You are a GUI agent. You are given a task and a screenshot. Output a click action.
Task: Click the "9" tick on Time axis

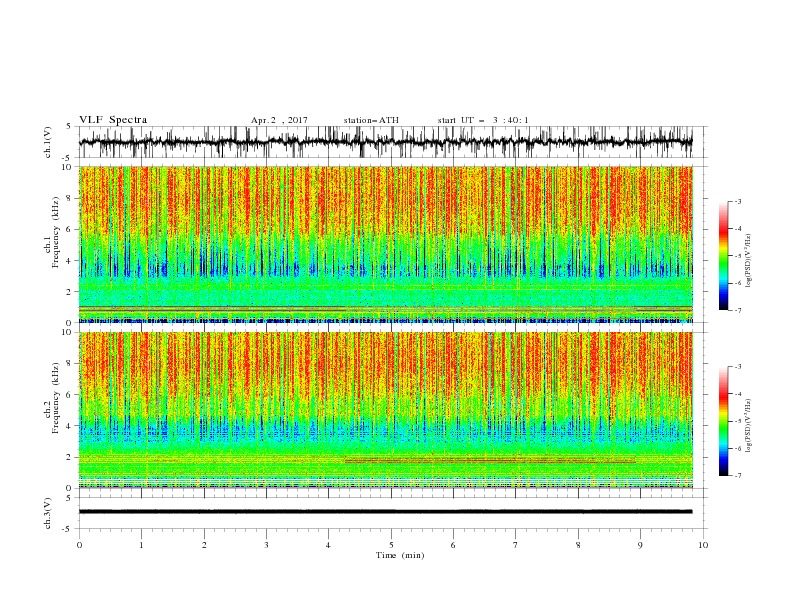(640, 545)
